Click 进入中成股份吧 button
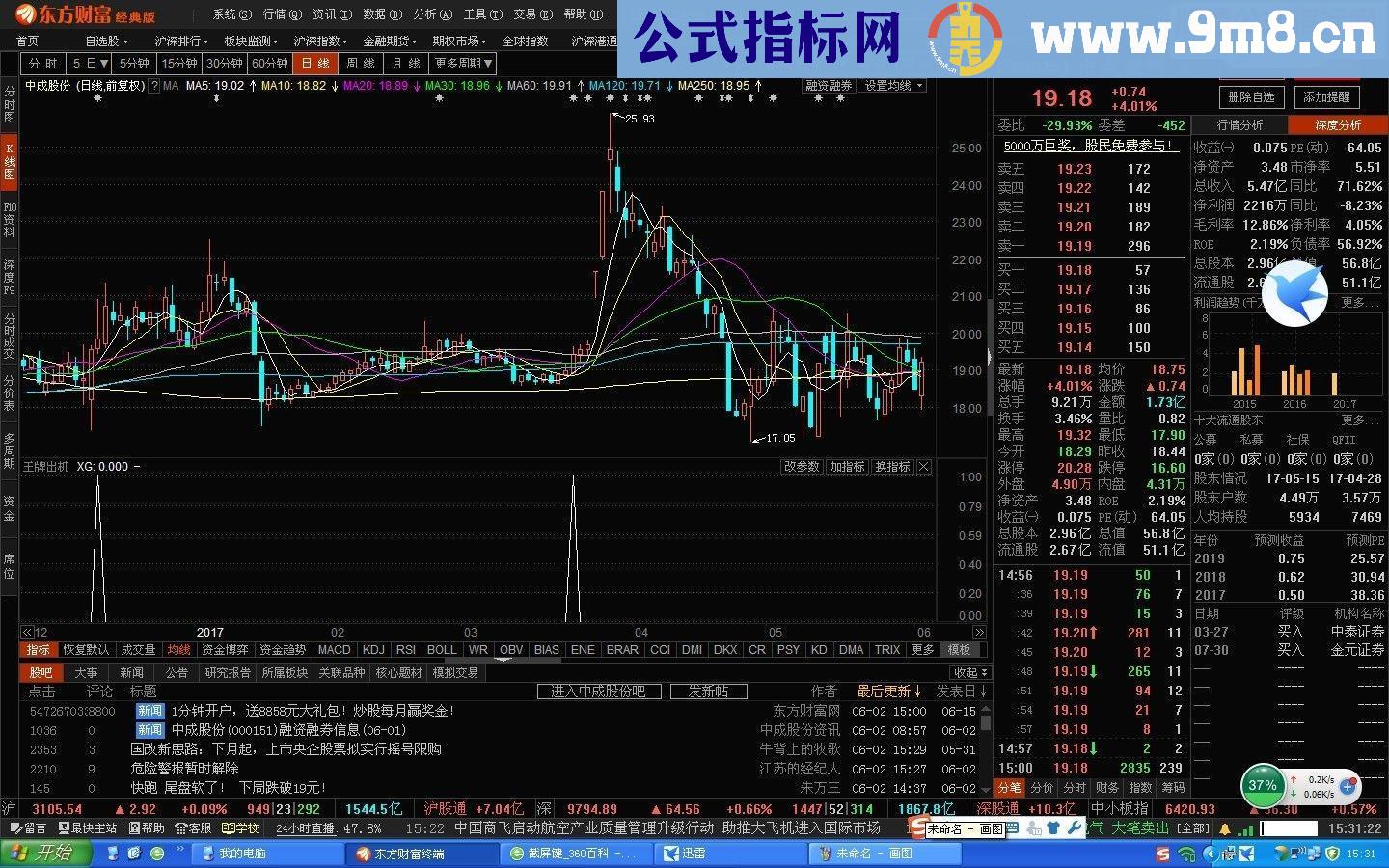 598,692
